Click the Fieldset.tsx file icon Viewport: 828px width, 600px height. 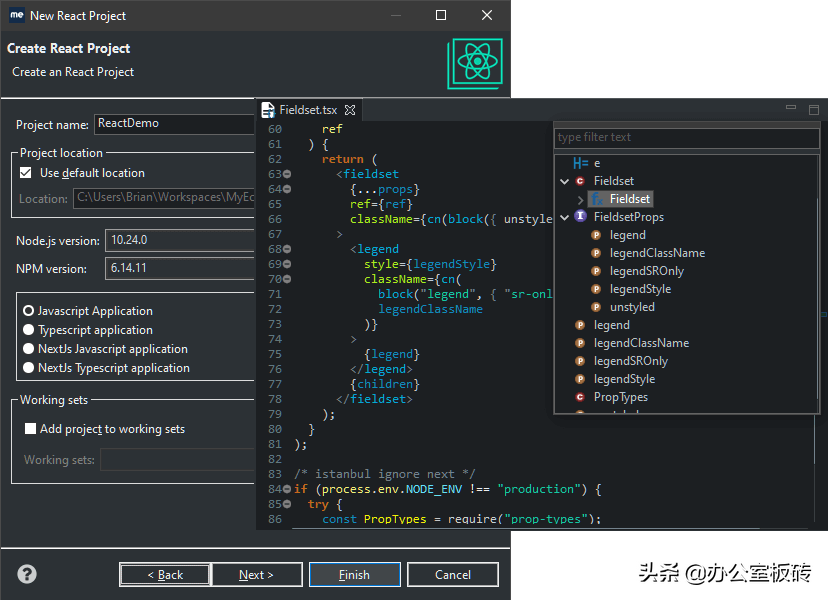pos(268,110)
